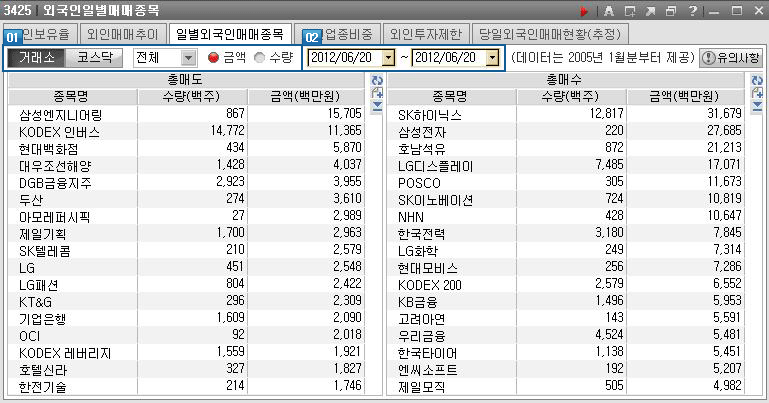
Task: Click 한국전력 stock name
Action: 422,234
